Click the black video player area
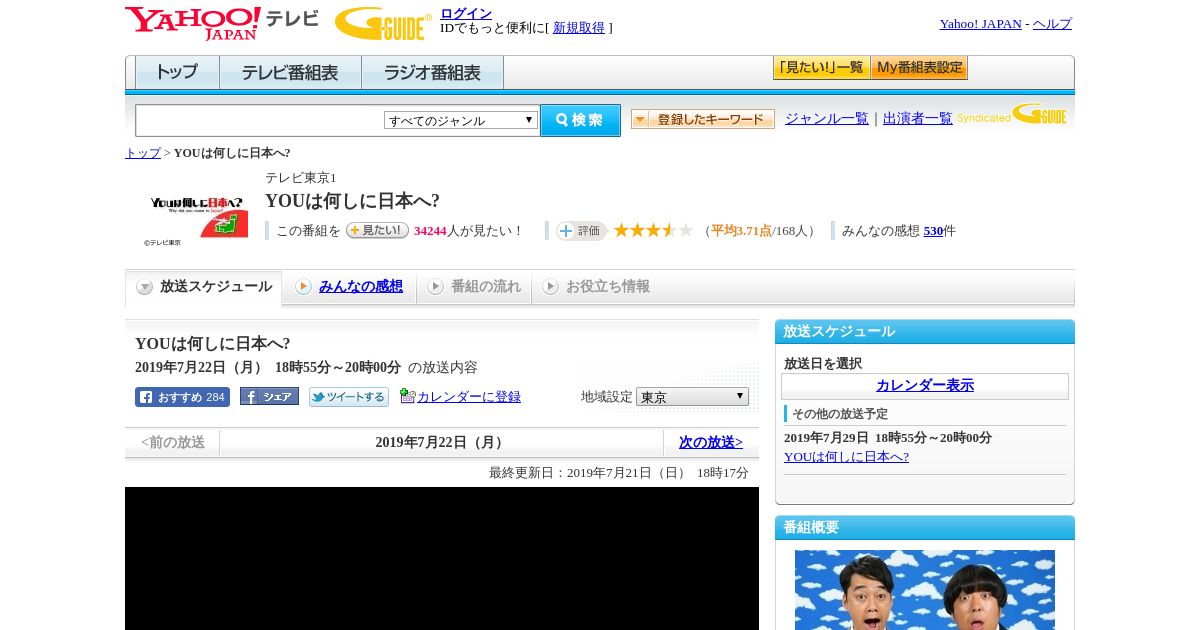Screen dimensions: 1200x630 click(x=442, y=558)
